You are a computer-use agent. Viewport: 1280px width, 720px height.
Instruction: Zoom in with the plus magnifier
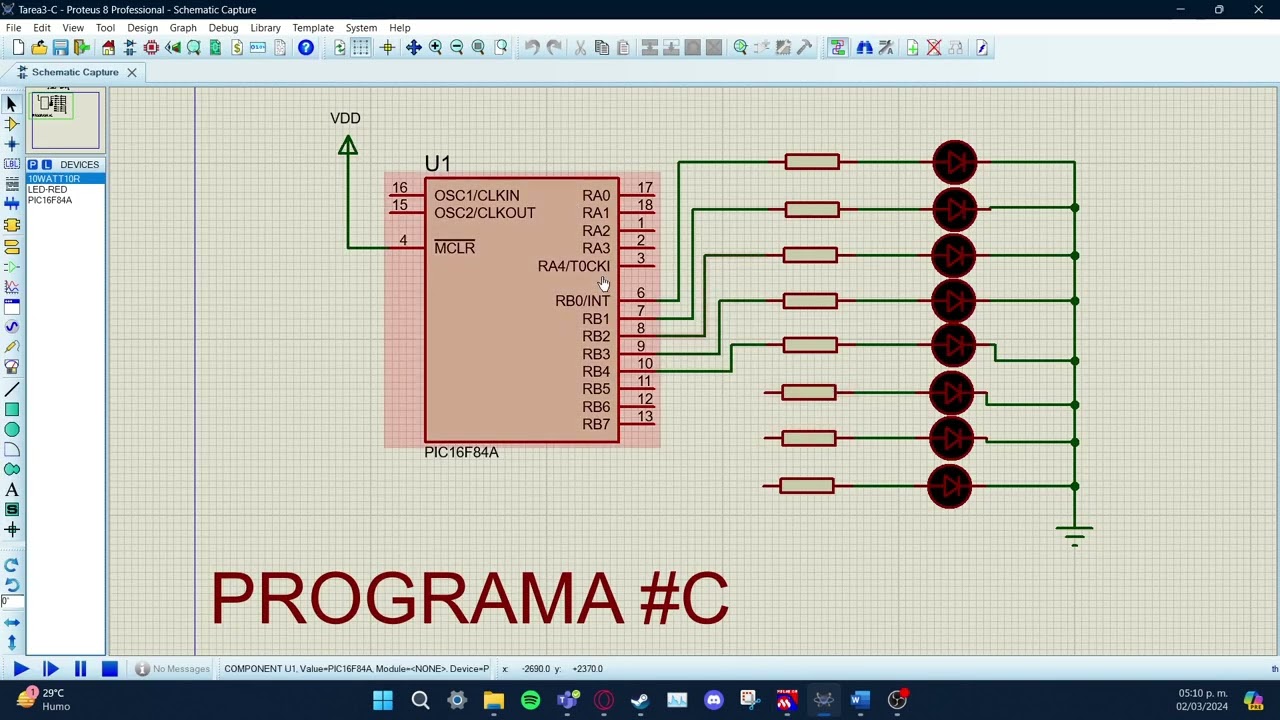[x=435, y=48]
